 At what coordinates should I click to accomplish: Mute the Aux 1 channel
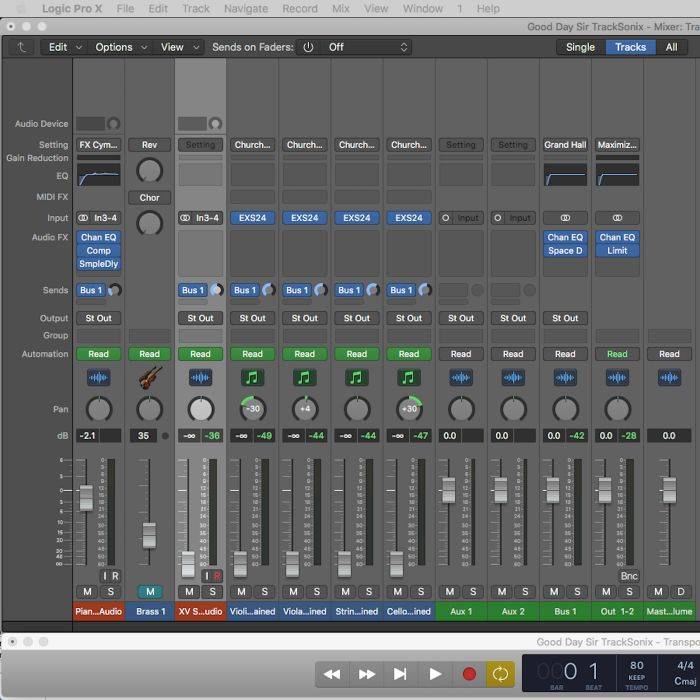click(x=450, y=592)
